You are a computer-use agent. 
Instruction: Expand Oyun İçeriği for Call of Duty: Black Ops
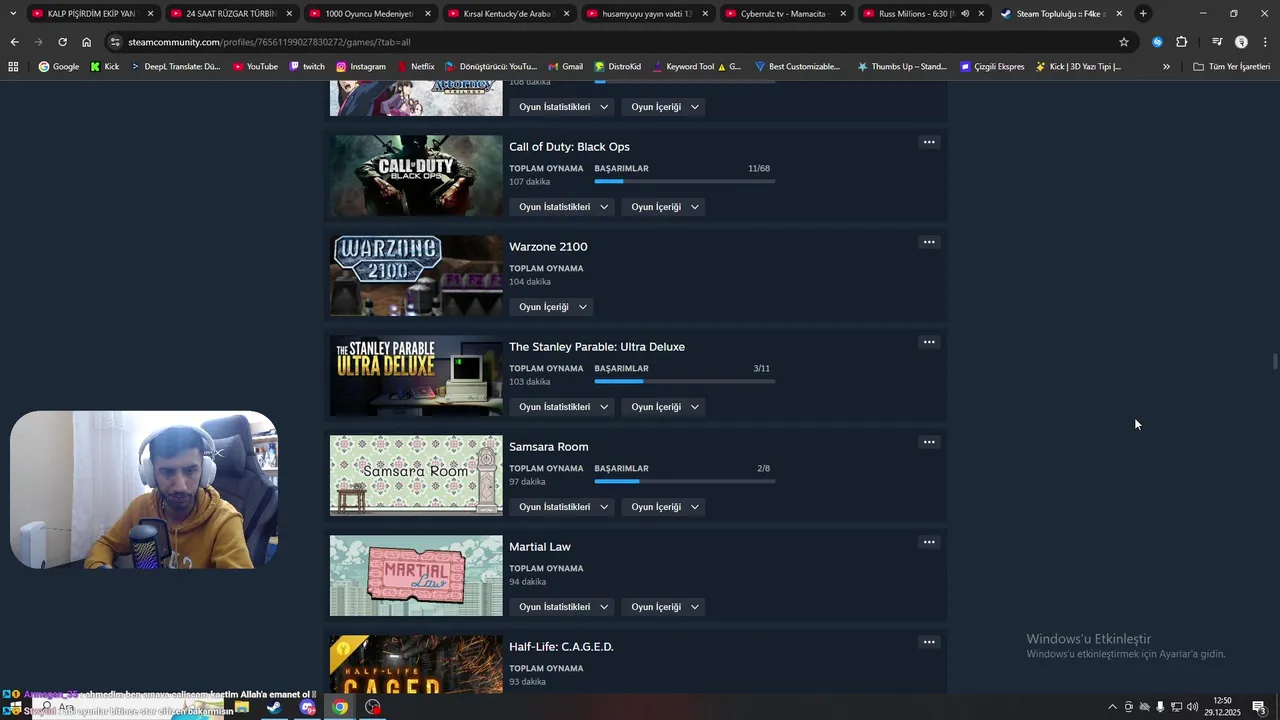coord(665,207)
